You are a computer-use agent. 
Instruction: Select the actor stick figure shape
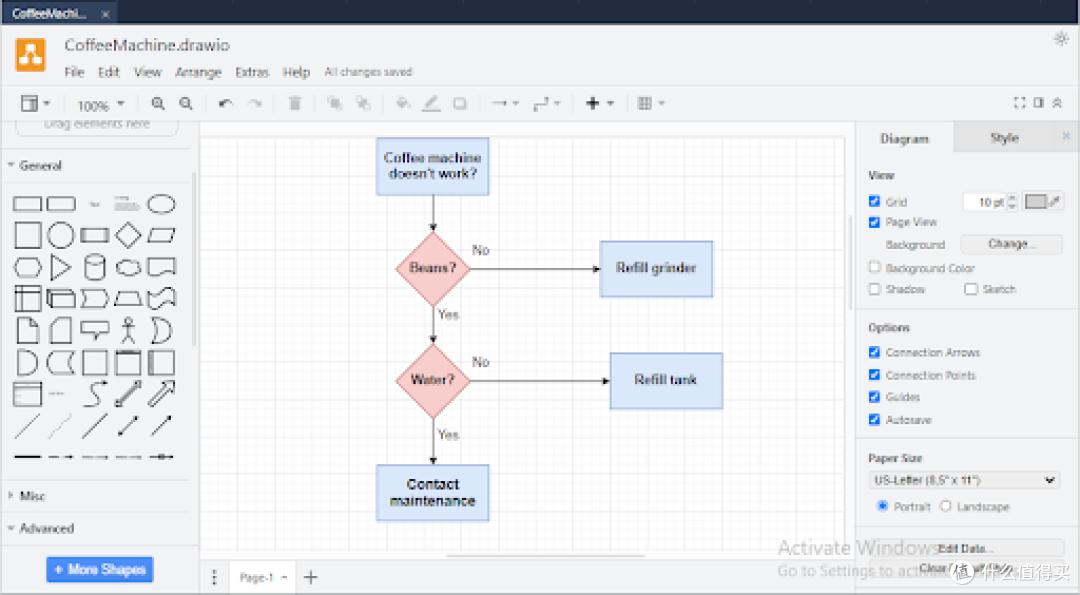point(128,330)
